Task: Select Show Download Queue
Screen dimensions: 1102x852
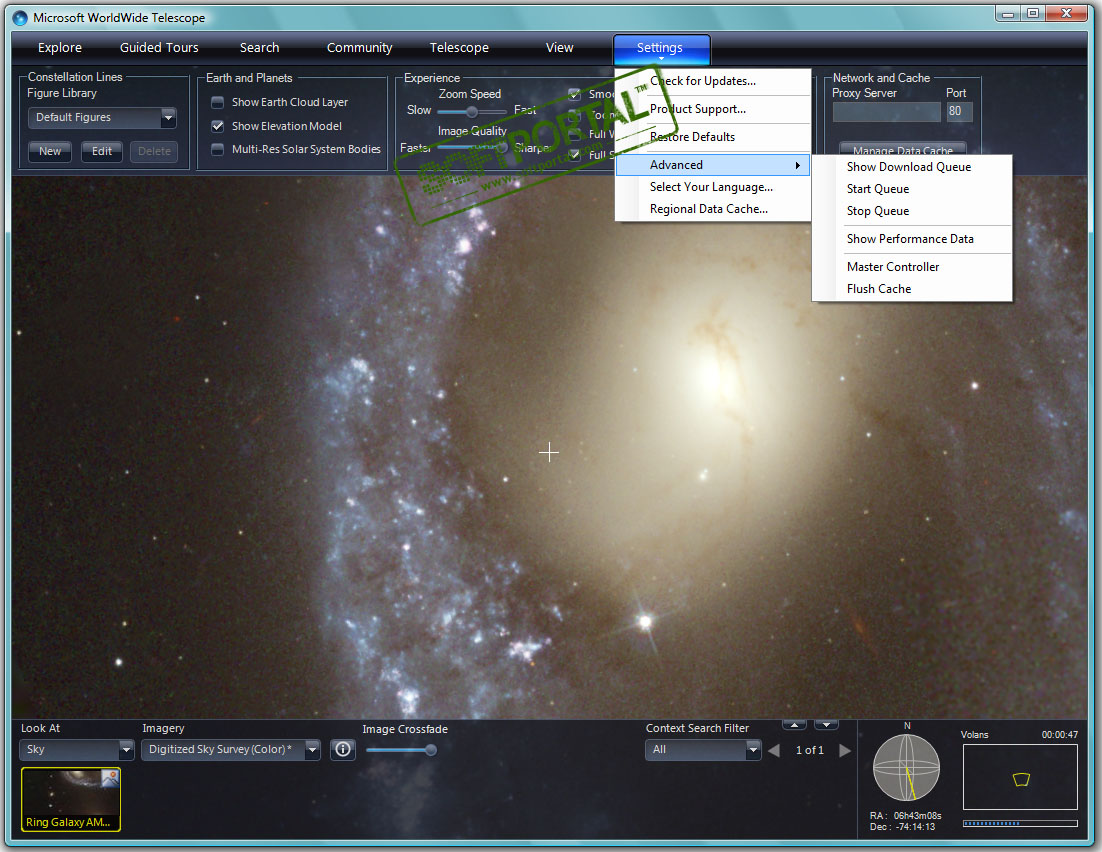Action: coord(912,167)
